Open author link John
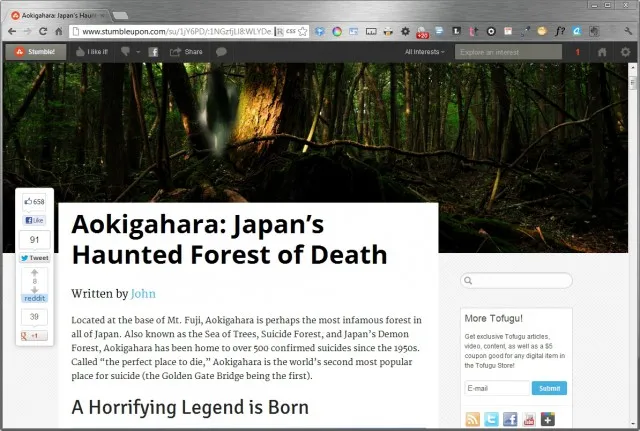The image size is (640, 431). [x=143, y=294]
